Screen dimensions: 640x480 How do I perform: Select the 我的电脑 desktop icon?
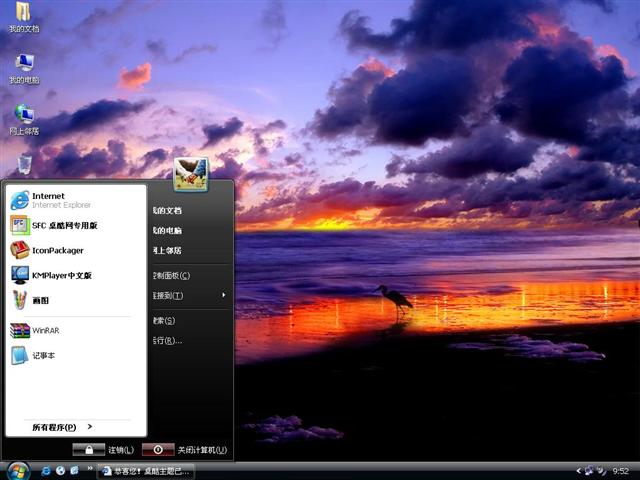(x=24, y=69)
